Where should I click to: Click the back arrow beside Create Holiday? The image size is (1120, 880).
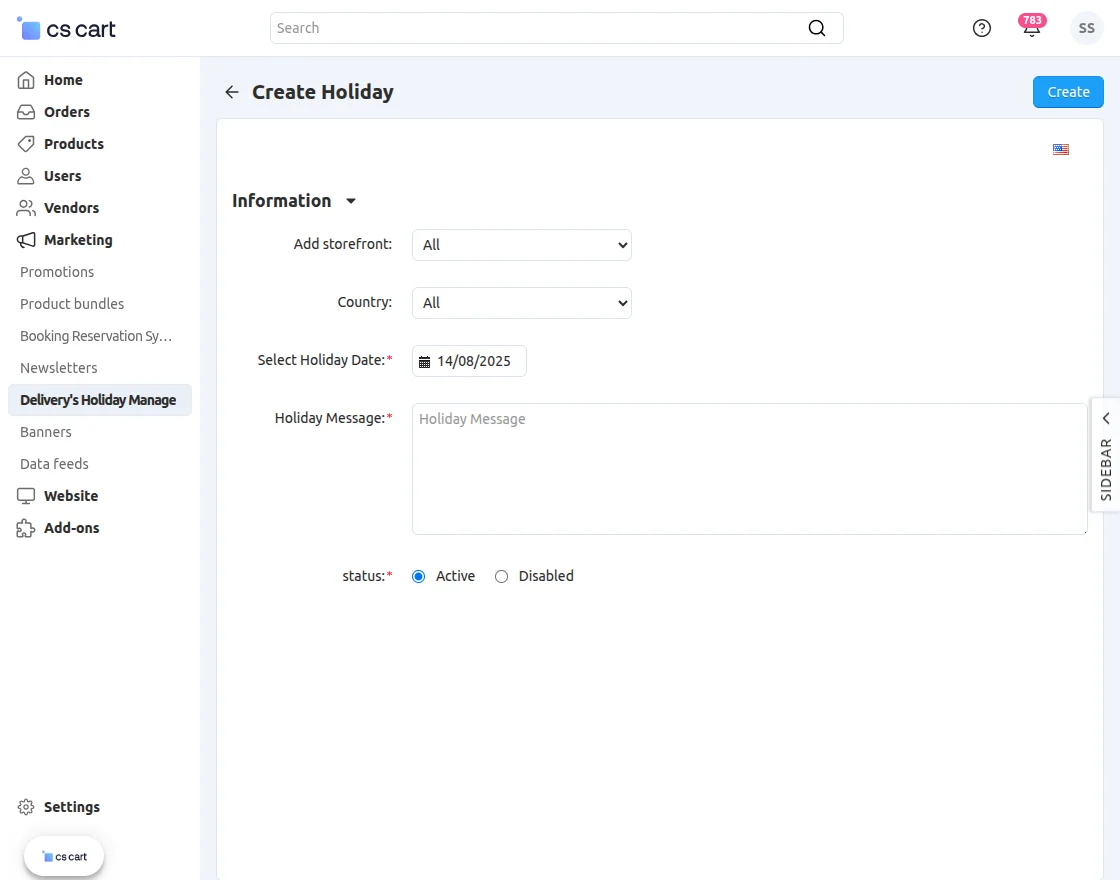pos(232,92)
